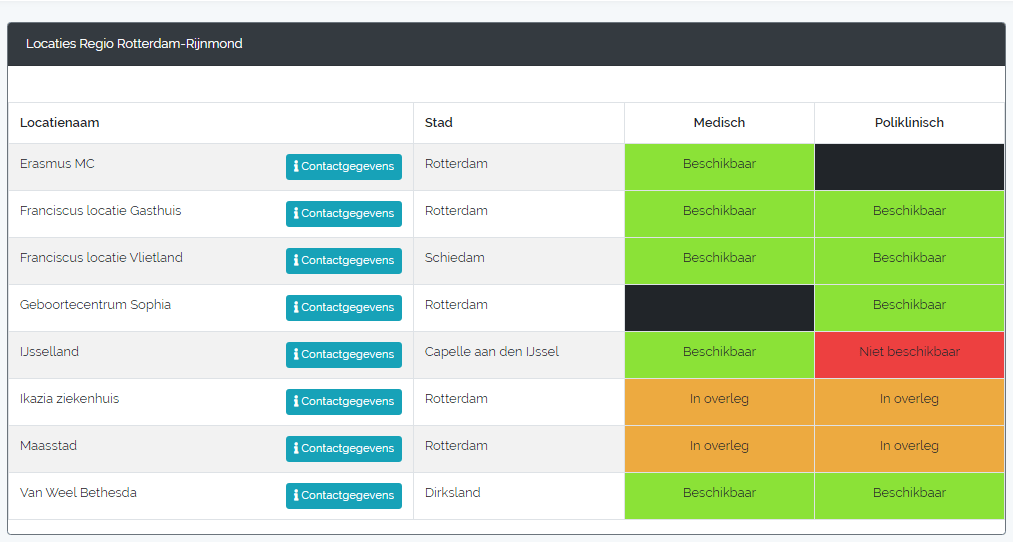
Task: Open Contactgegevens for Franciscus locatie Vlietland
Action: click(344, 261)
